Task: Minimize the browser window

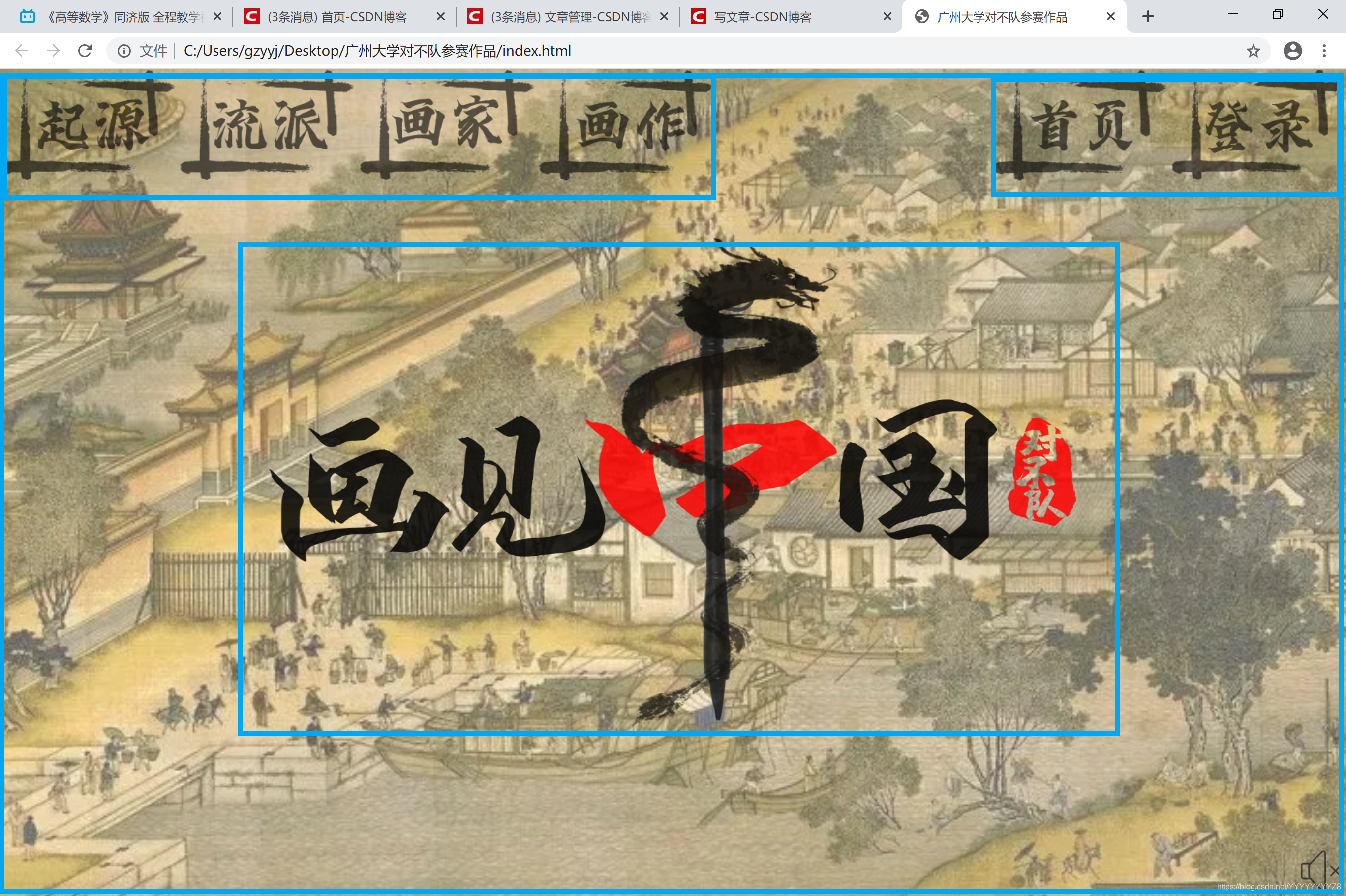Action: point(1233,14)
